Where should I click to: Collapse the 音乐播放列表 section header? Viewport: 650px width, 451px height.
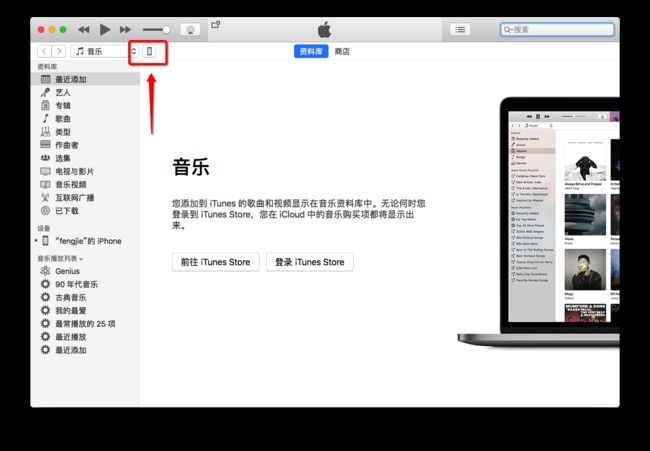(60, 259)
